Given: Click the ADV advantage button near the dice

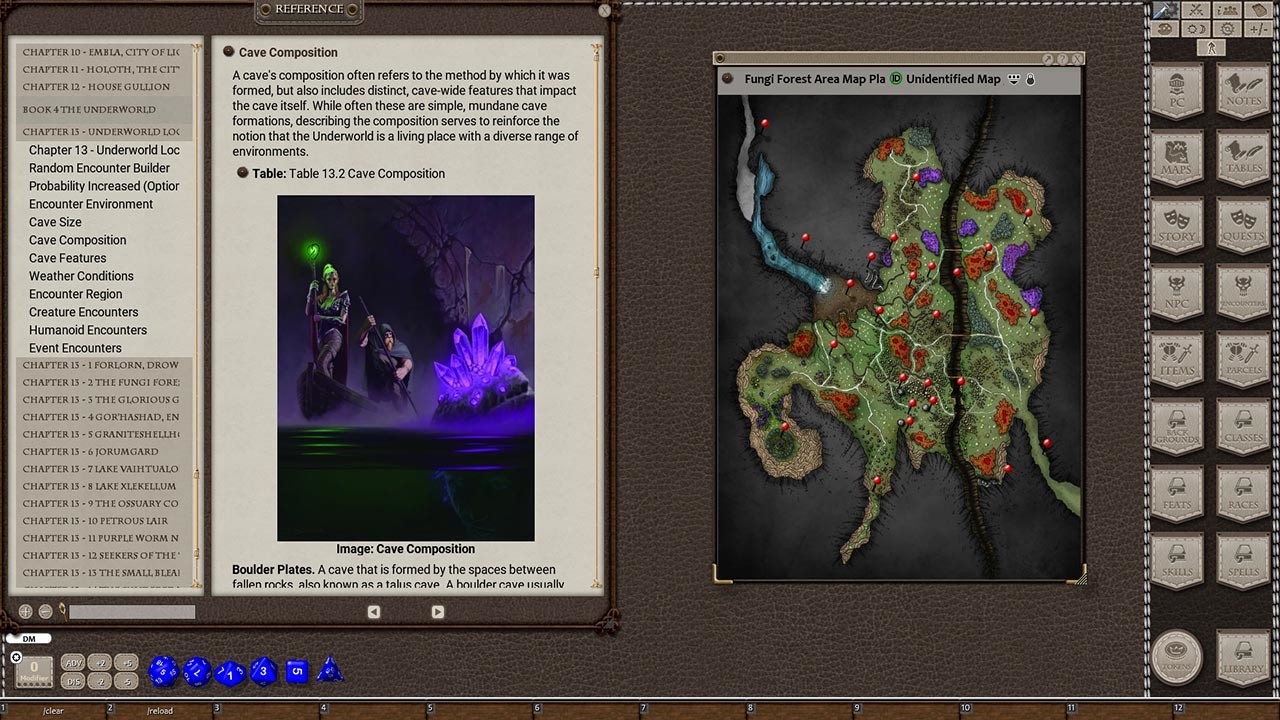Looking at the screenshot, I should (72, 662).
